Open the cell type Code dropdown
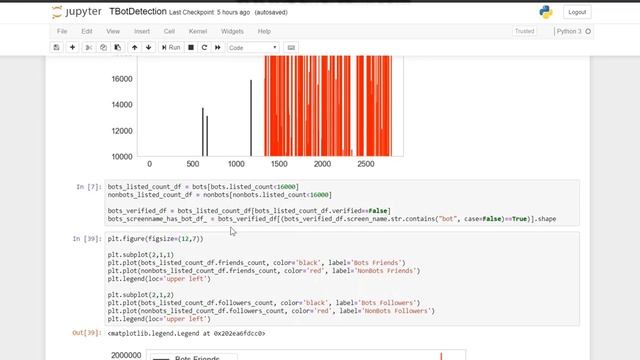Image resolution: width=640 pixels, height=360 pixels. (x=253, y=48)
